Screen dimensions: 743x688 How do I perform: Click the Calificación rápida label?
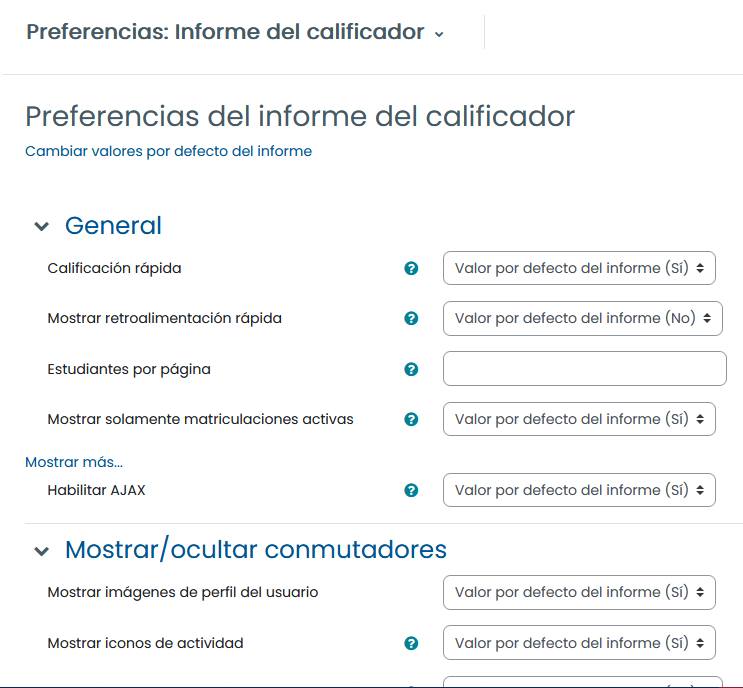tap(114, 268)
